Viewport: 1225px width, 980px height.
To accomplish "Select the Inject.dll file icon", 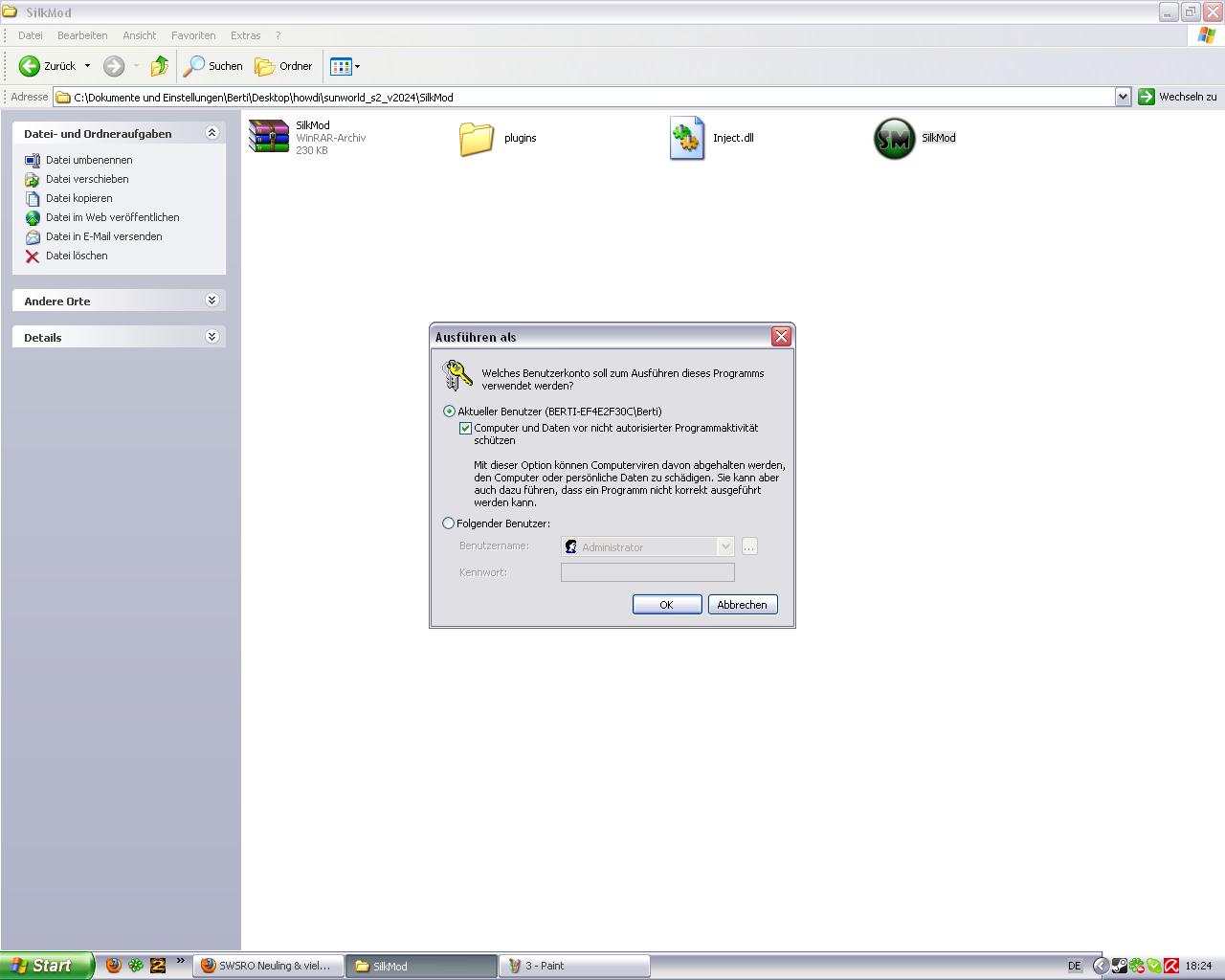I will 686,139.
